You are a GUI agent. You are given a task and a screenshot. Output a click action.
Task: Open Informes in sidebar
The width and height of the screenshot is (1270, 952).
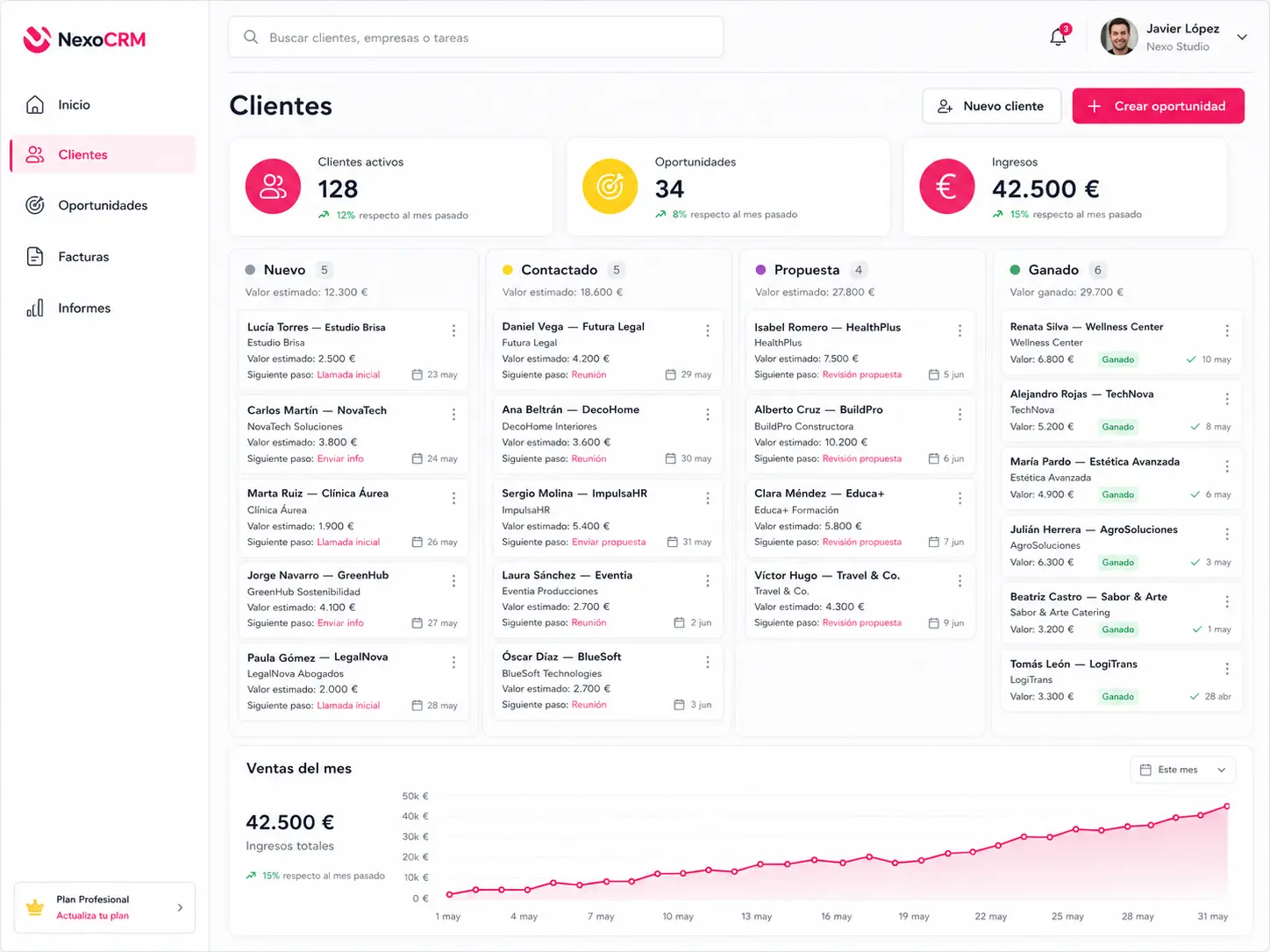click(x=103, y=308)
